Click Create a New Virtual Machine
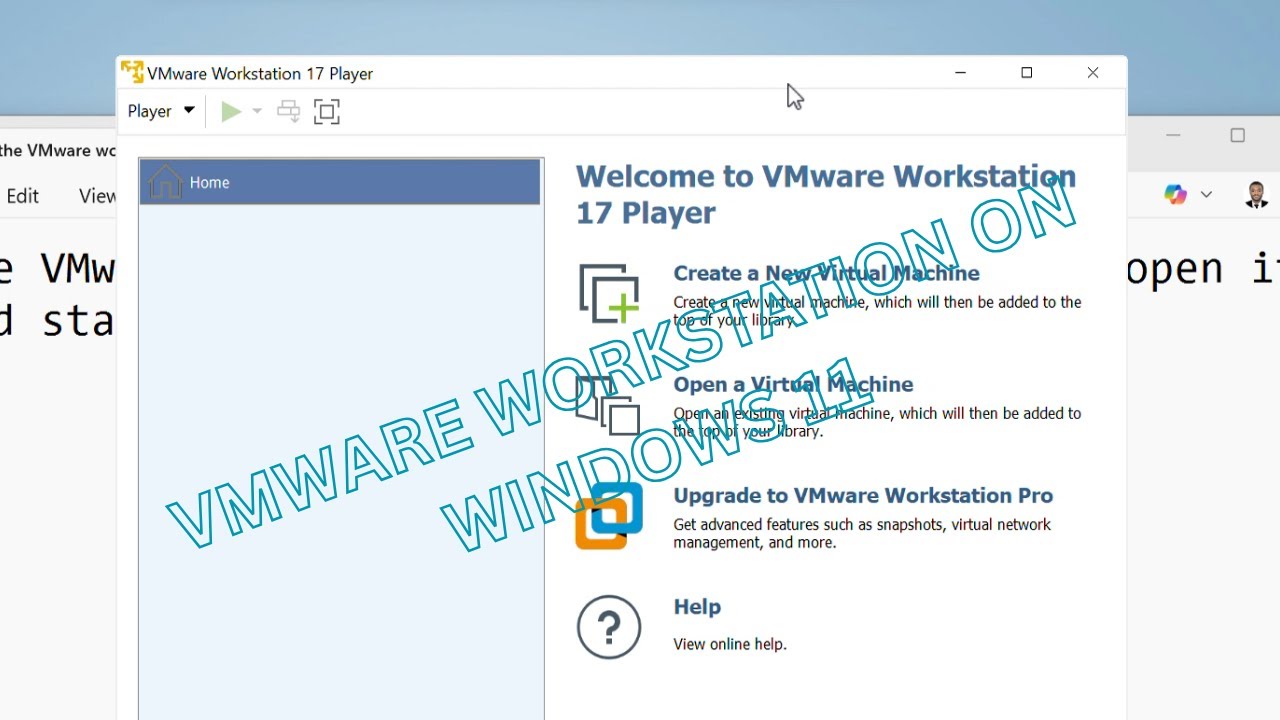This screenshot has width=1280, height=720. pos(826,273)
